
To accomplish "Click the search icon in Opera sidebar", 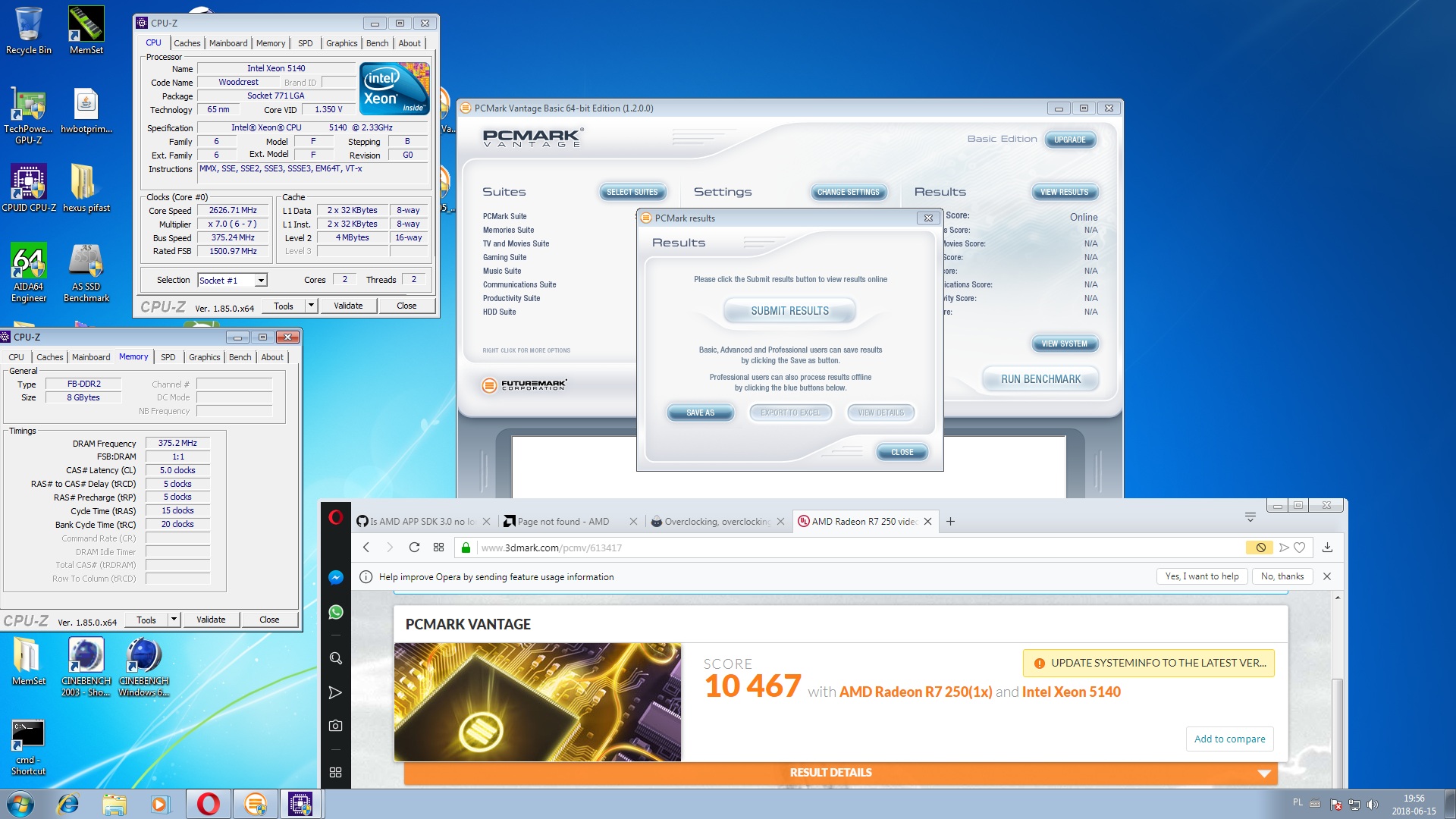I will click(336, 658).
